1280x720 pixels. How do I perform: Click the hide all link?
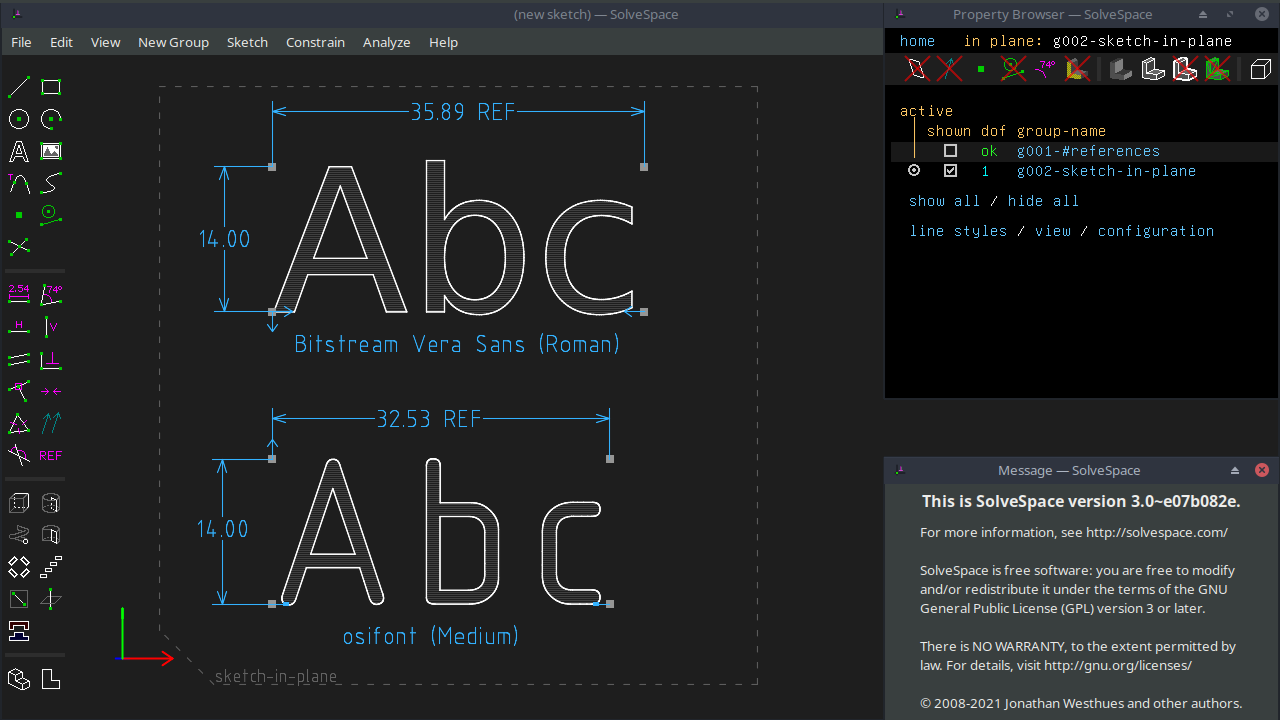(x=1043, y=201)
